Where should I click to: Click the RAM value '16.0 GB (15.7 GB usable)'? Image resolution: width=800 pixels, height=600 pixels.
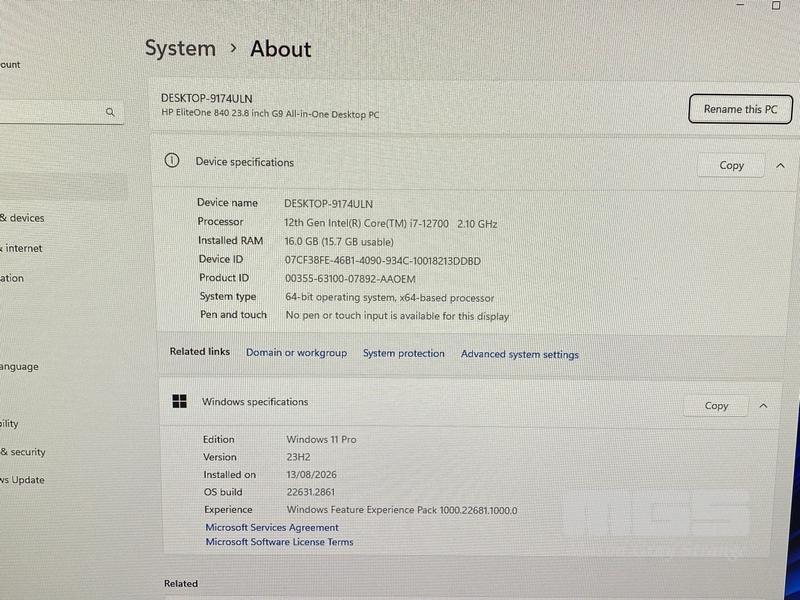pos(339,242)
